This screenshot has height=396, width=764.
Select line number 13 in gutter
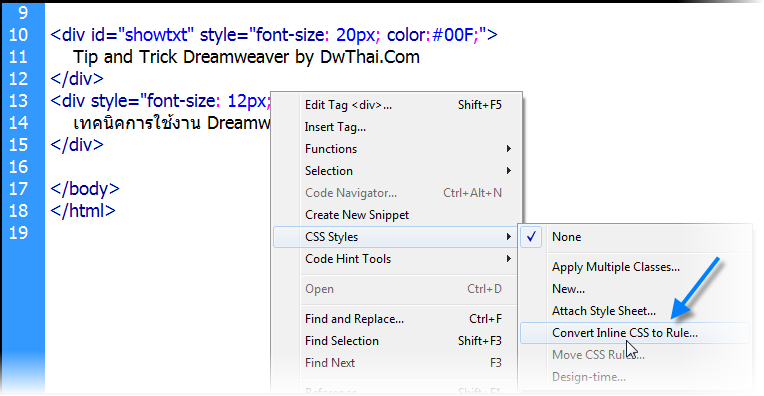19,101
